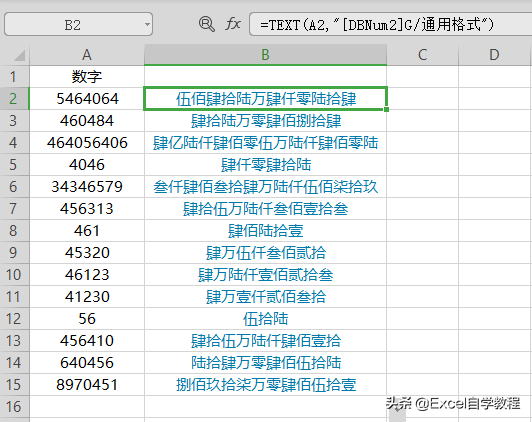
Task: Click cell with value 464056406
Action: tap(87, 143)
